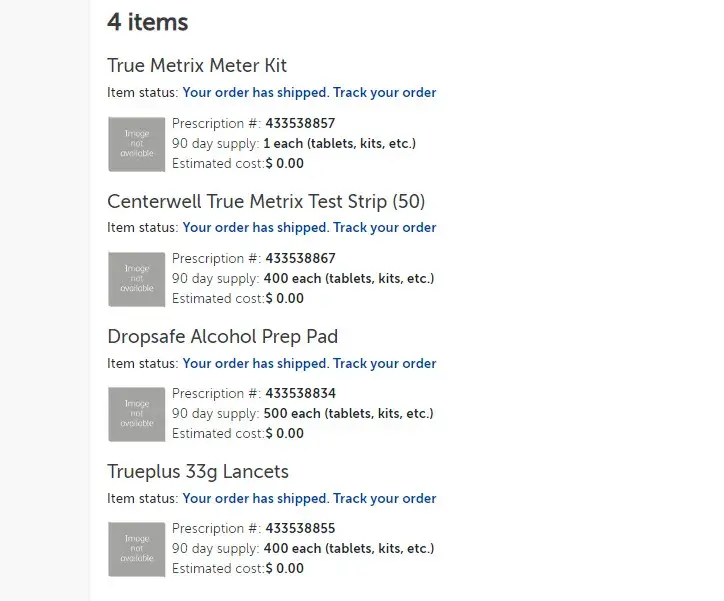Select the Dropsafe Alcohol Prep Pad title
The image size is (724, 601).
click(223, 336)
